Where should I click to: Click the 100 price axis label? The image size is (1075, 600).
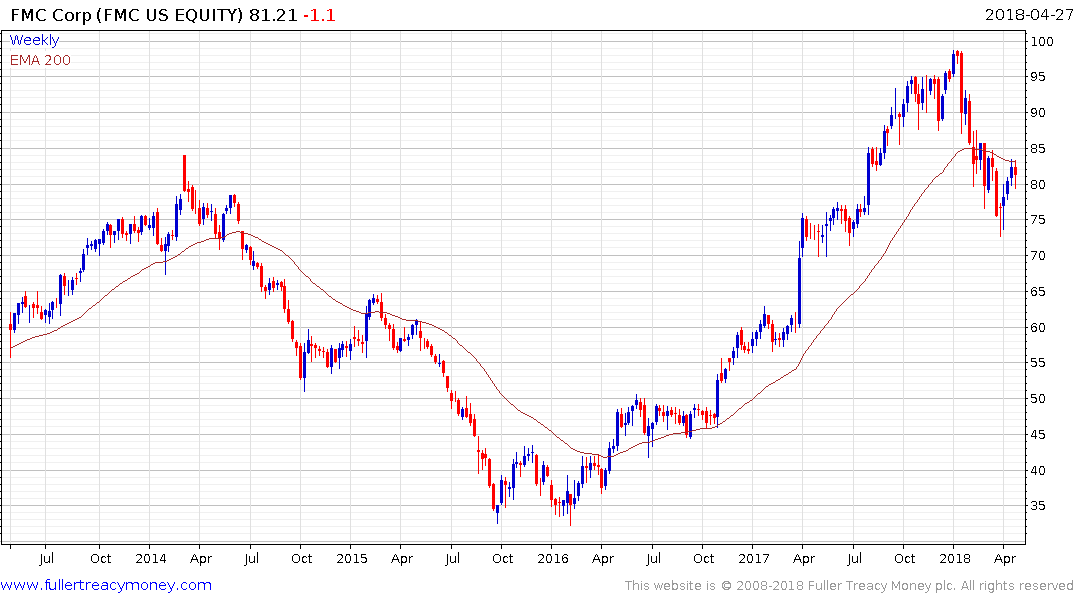pyautogui.click(x=1042, y=42)
